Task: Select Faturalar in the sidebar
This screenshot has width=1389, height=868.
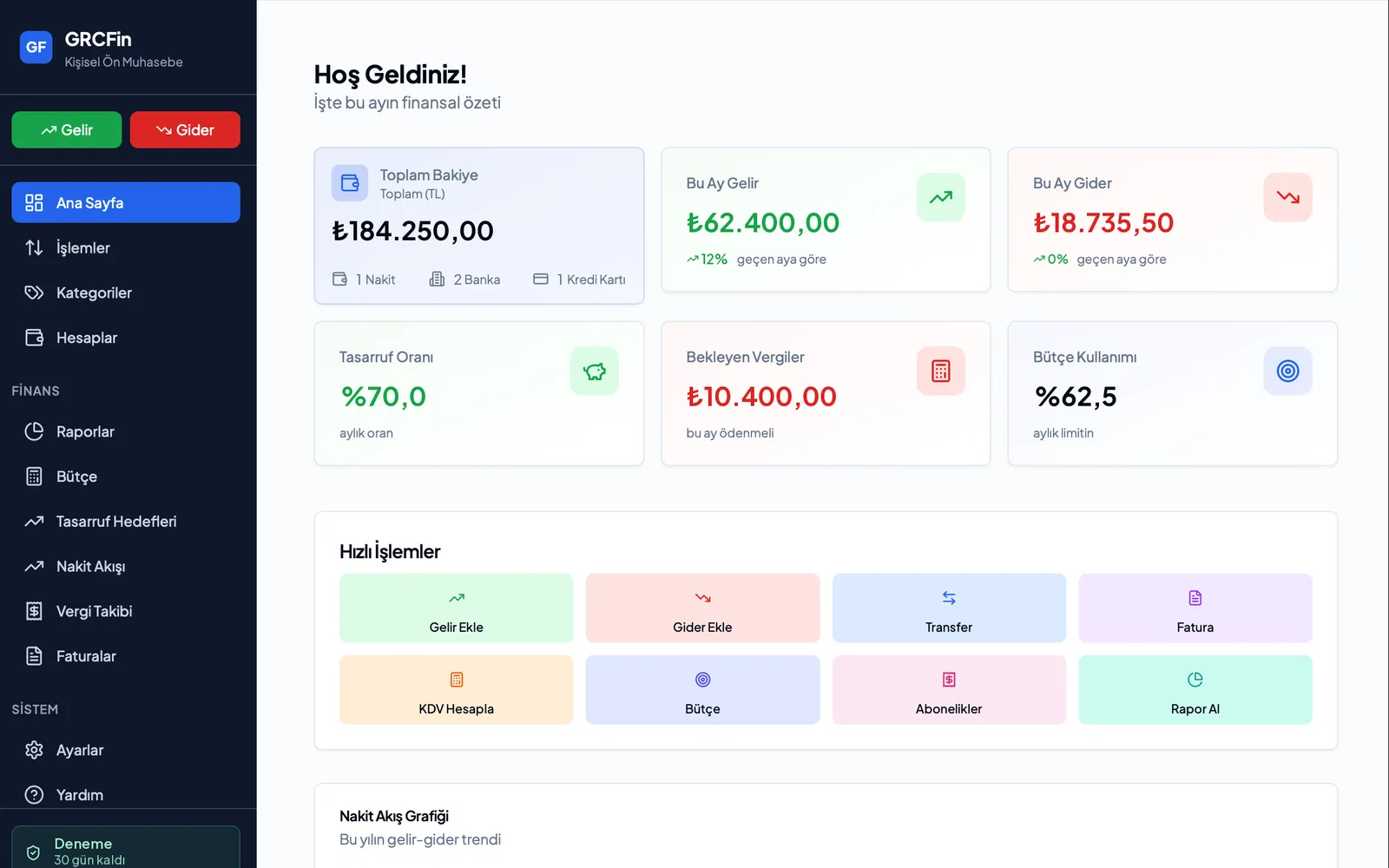Action: (x=126, y=656)
